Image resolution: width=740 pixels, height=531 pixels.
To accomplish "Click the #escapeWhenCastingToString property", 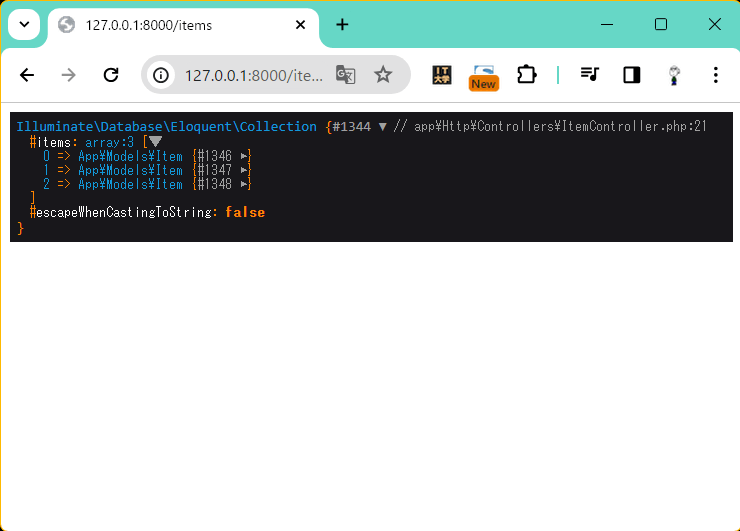I will tap(121, 212).
